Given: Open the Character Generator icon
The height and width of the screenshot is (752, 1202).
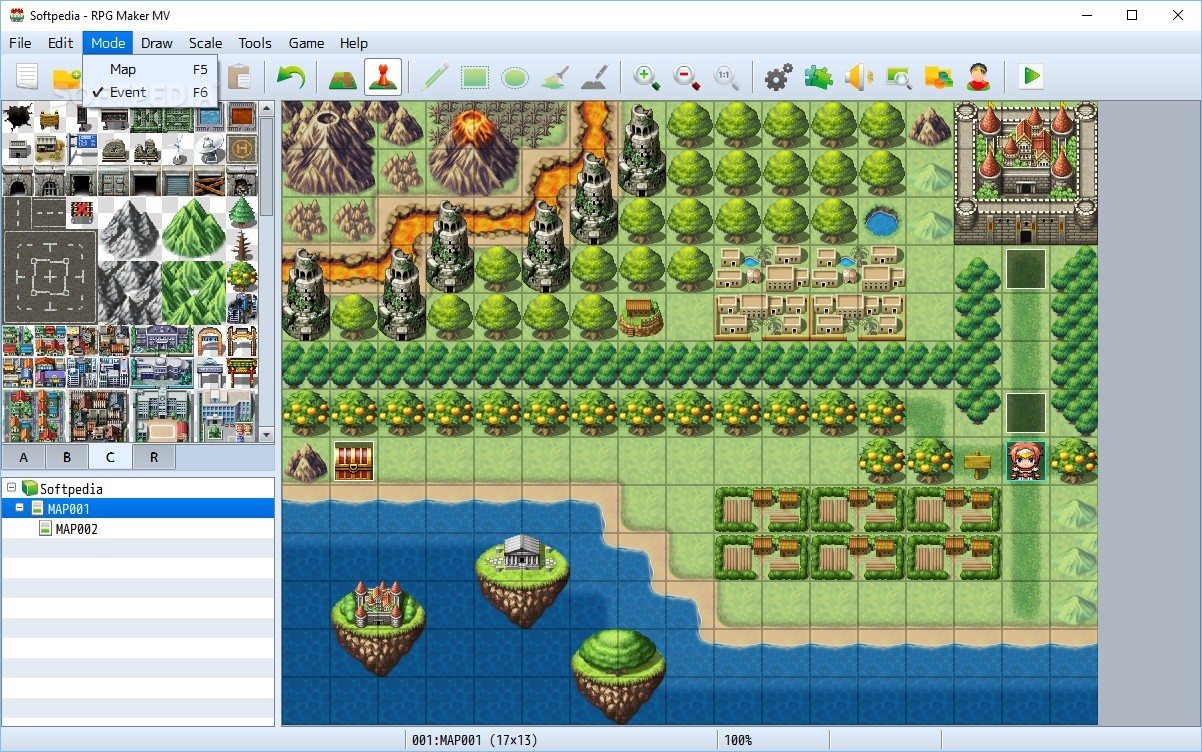Looking at the screenshot, I should (x=978, y=77).
